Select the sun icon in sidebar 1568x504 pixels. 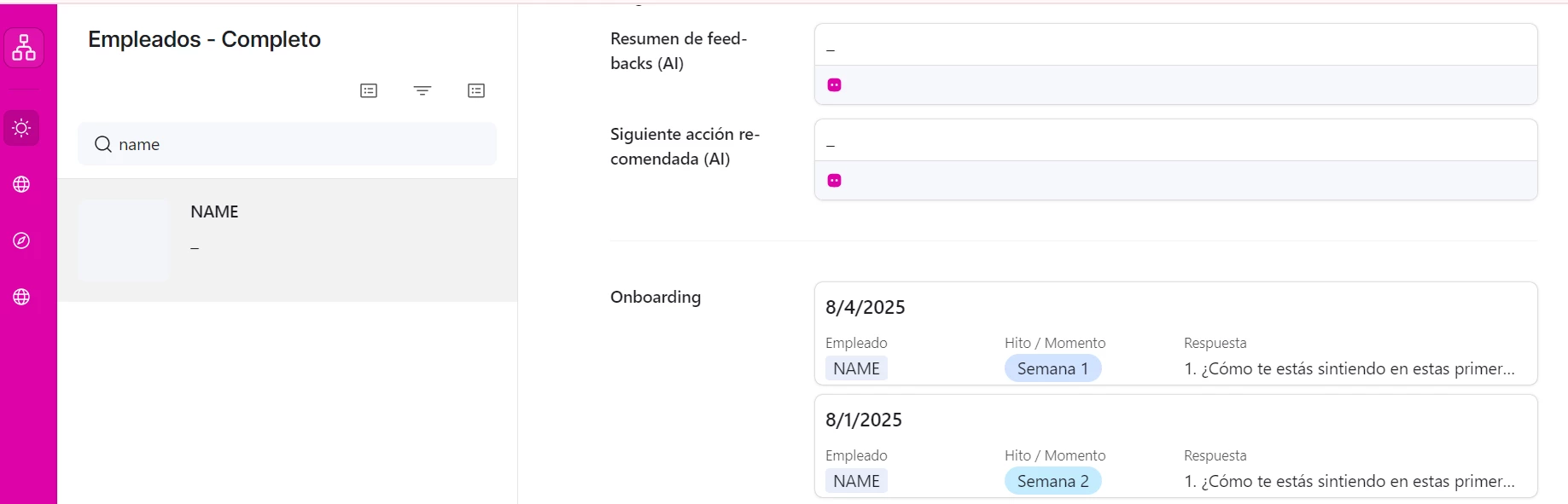click(x=21, y=128)
